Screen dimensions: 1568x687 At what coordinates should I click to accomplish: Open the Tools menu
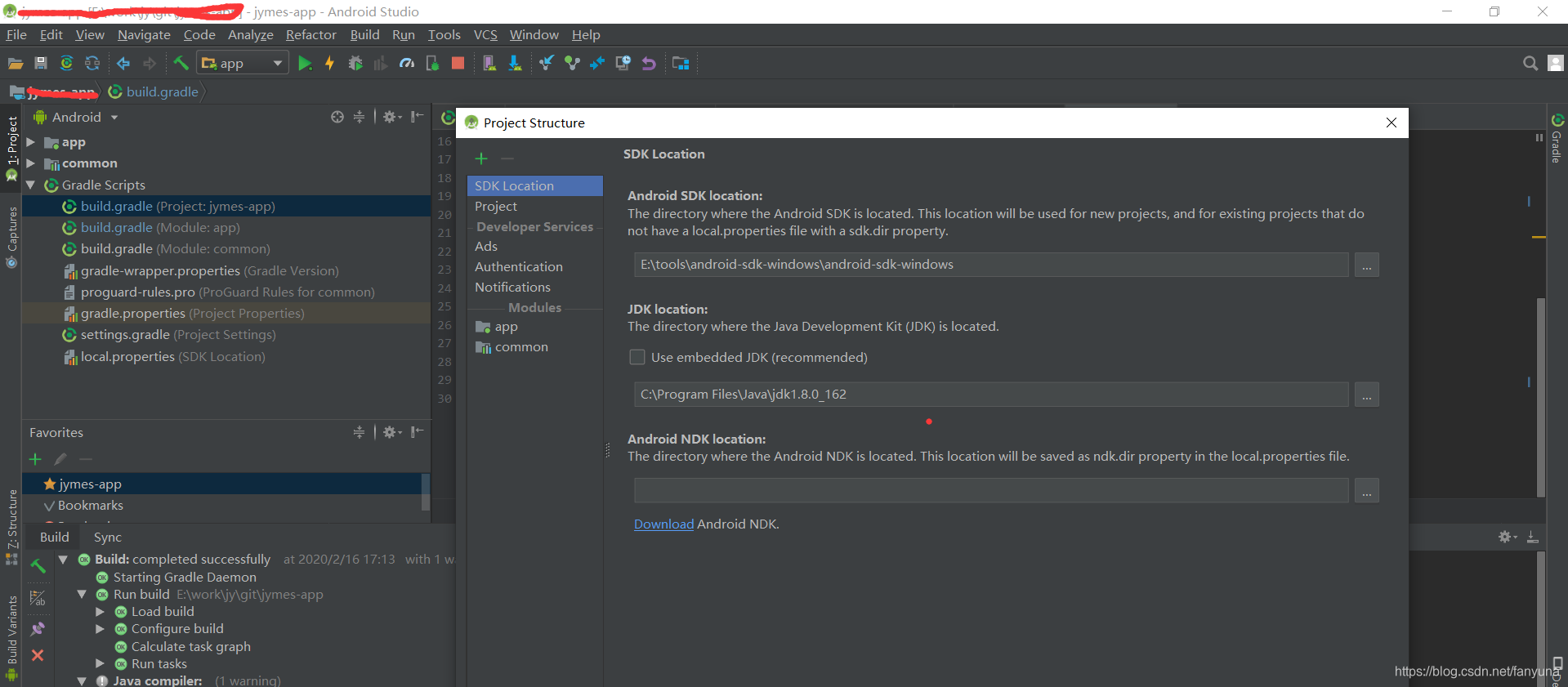click(444, 35)
